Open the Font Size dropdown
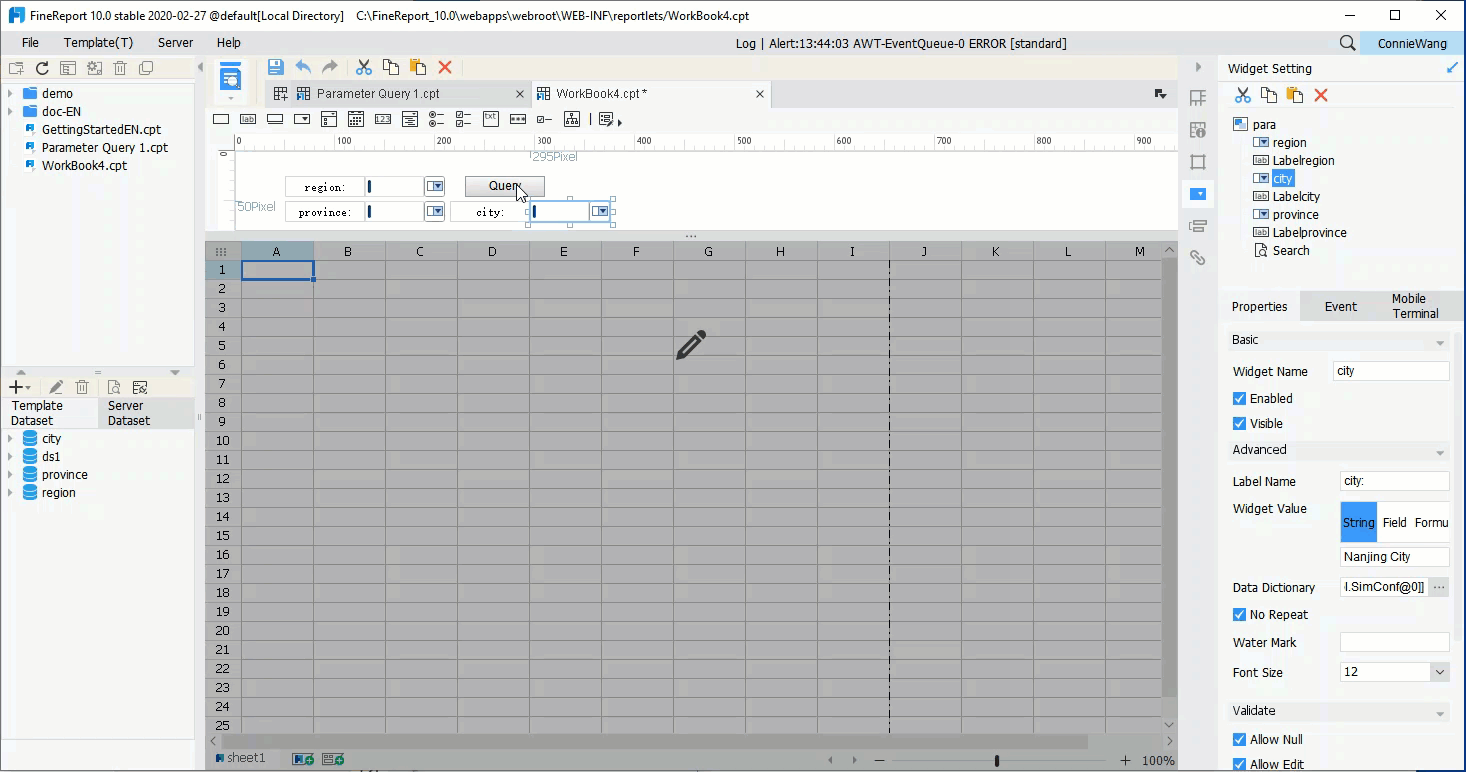1466x772 pixels. (1440, 672)
